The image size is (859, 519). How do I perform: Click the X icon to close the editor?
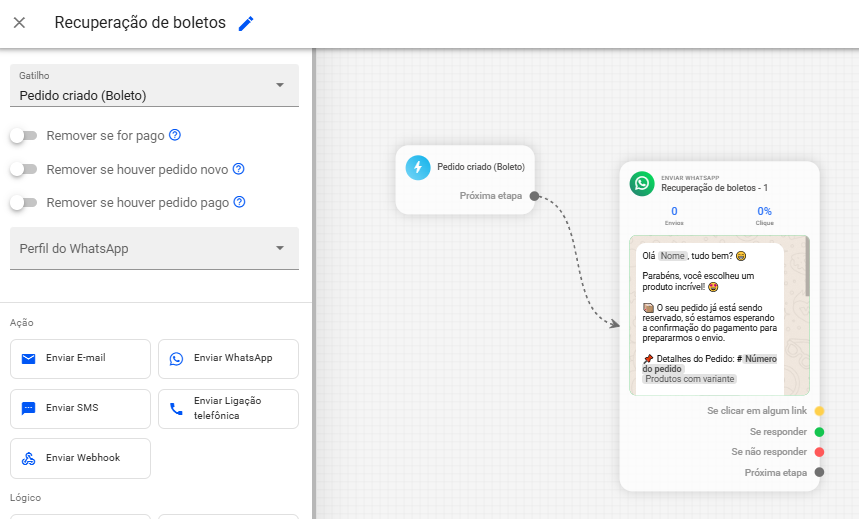[x=19, y=23]
